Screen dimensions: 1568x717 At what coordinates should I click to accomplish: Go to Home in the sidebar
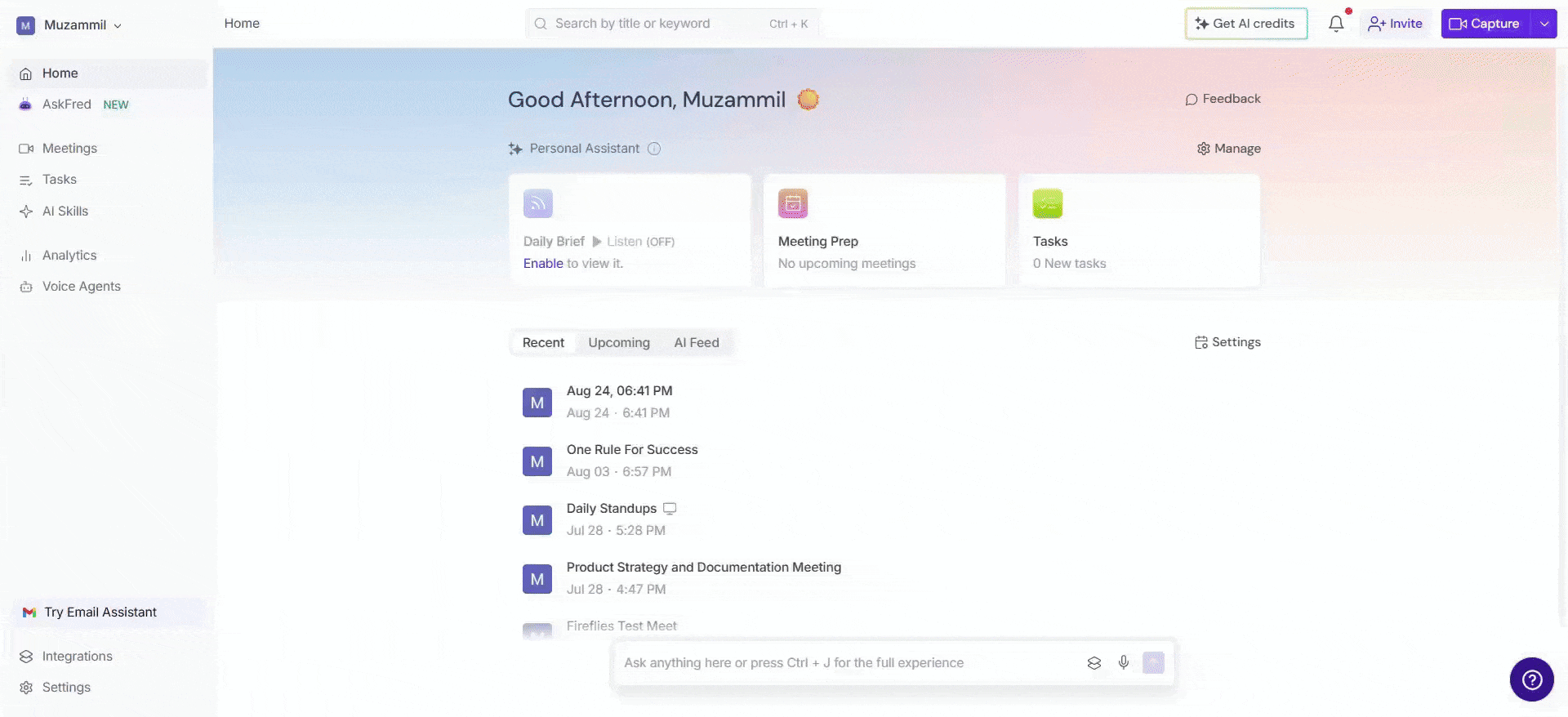tap(109, 73)
